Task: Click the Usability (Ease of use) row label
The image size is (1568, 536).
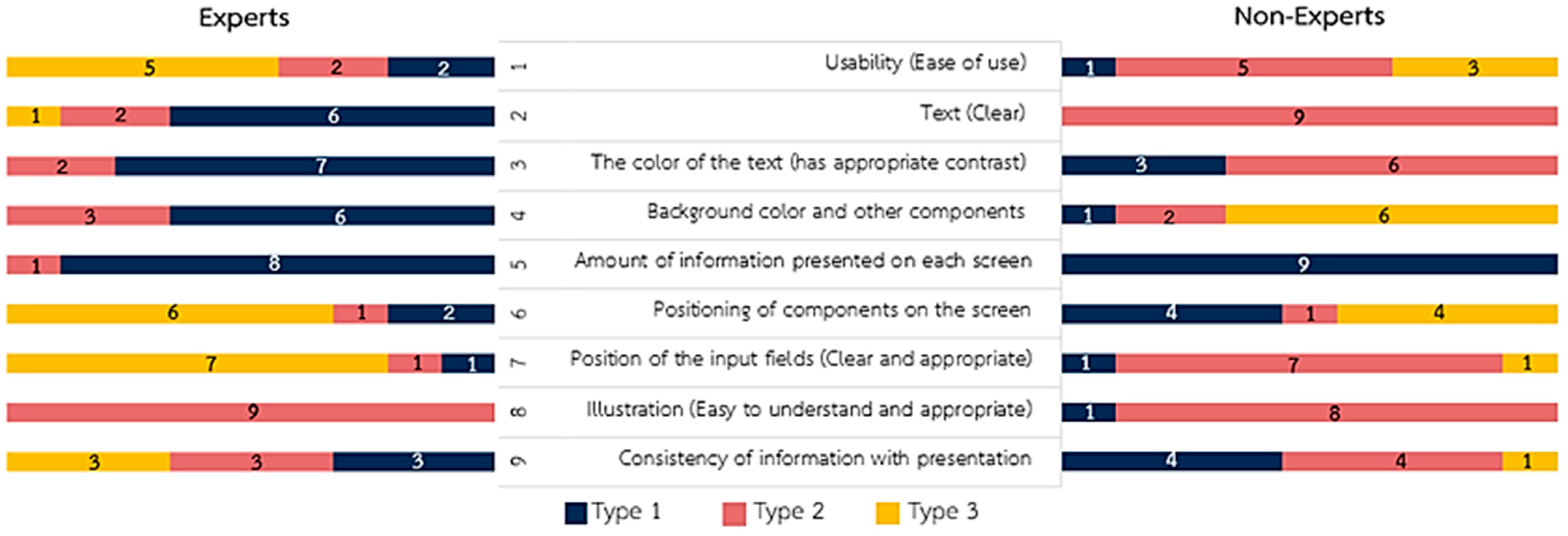Action: [925, 63]
